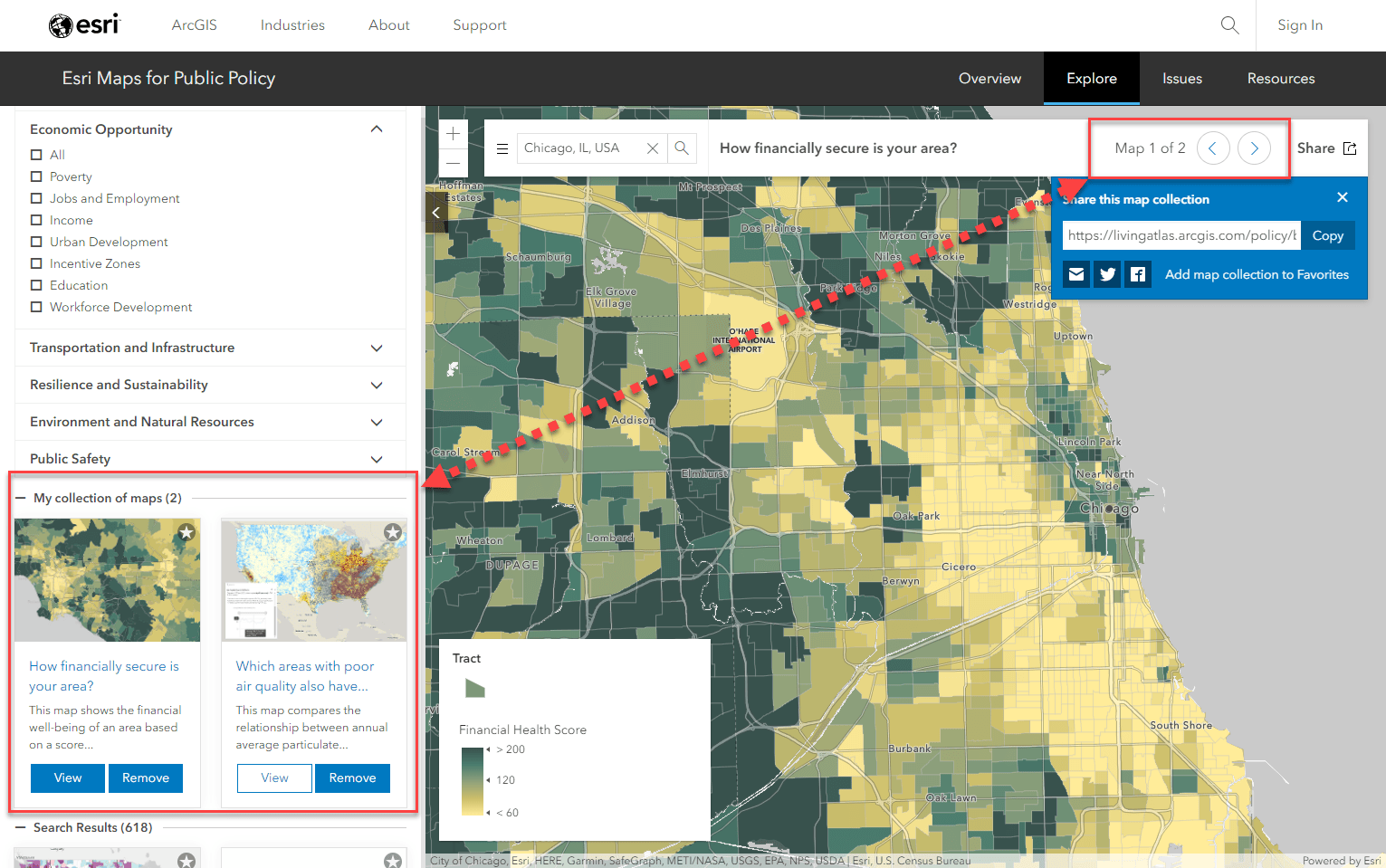Click the Sign In link
1386x868 pixels.
[1300, 25]
